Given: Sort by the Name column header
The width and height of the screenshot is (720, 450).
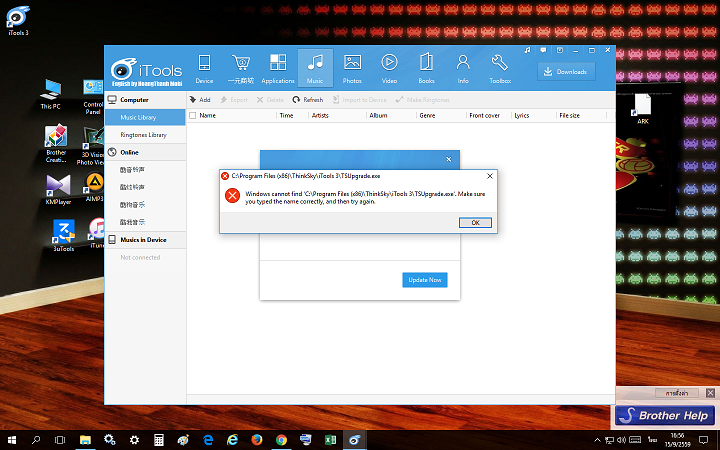Looking at the screenshot, I should pos(208,116).
